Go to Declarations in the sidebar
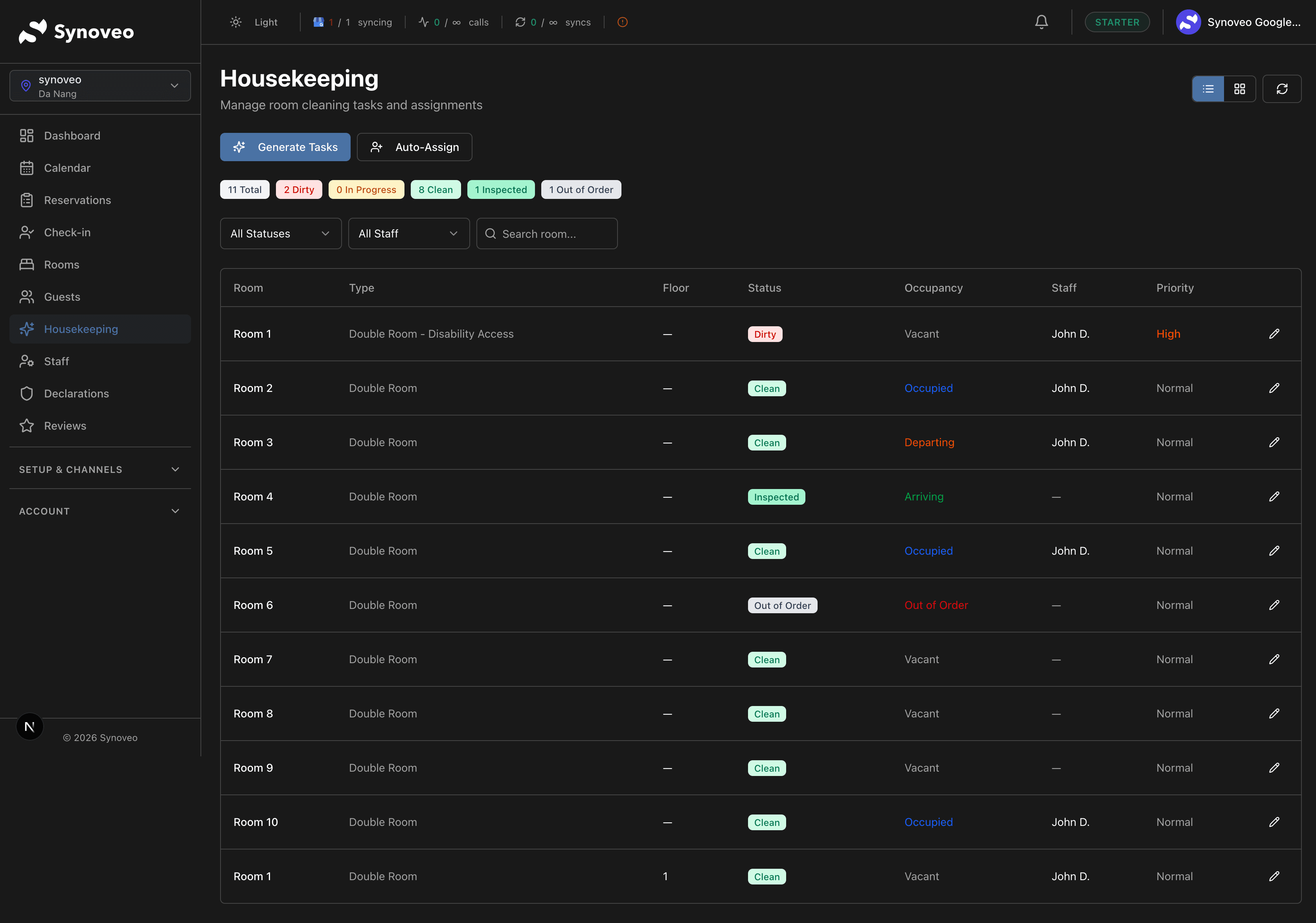Viewport: 1316px width, 923px height. click(76, 393)
